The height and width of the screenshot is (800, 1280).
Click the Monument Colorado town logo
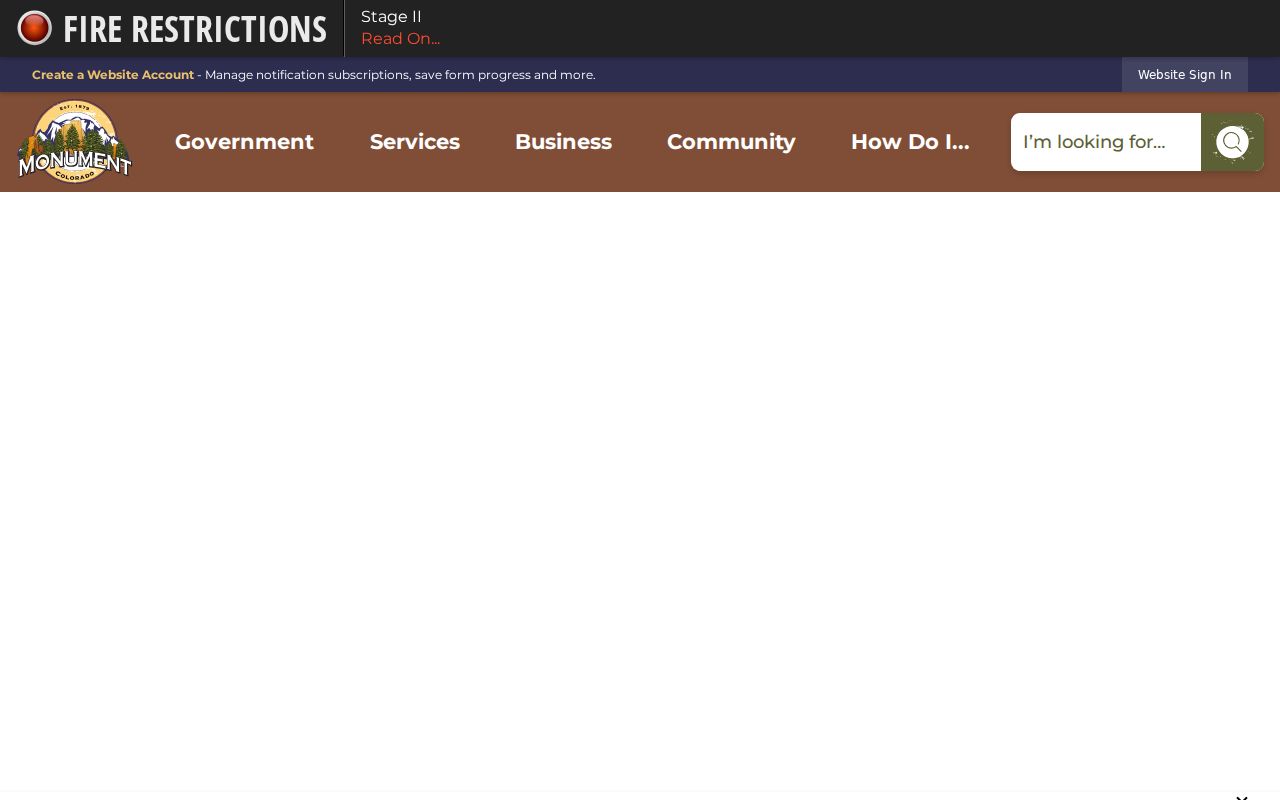[x=75, y=142]
